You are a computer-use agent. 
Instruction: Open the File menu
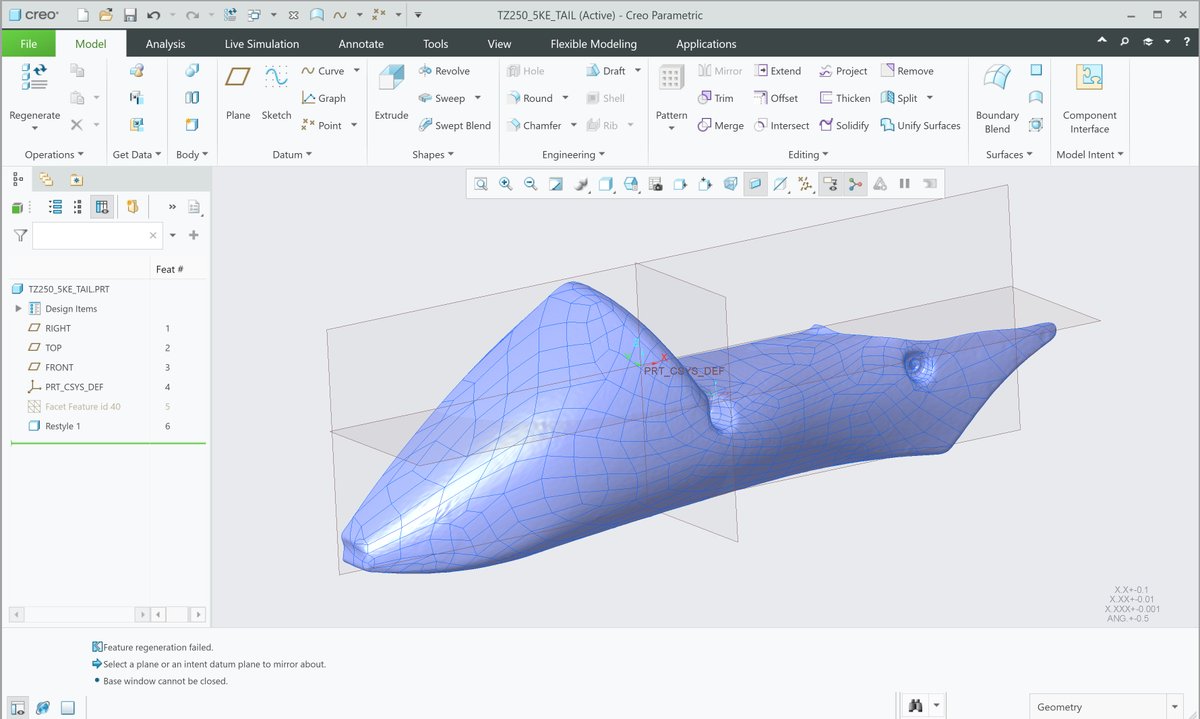[x=29, y=43]
